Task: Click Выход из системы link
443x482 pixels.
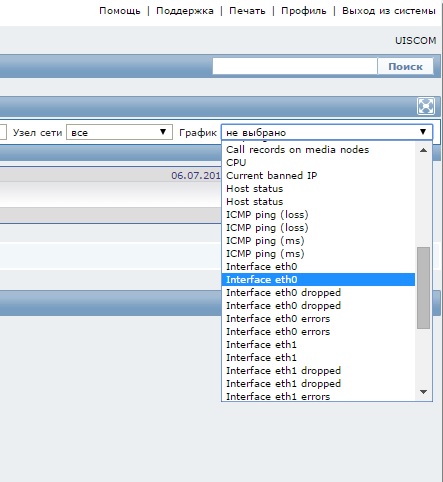Action: coord(389,11)
